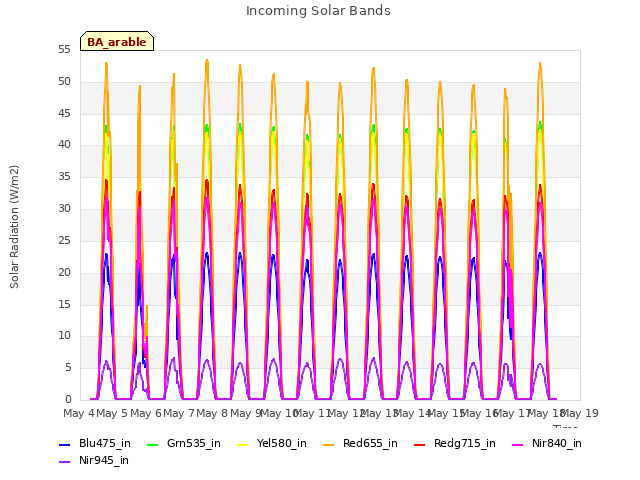Toggle the Red655_in legend entry
The height and width of the screenshot is (480, 640).
tap(360, 444)
